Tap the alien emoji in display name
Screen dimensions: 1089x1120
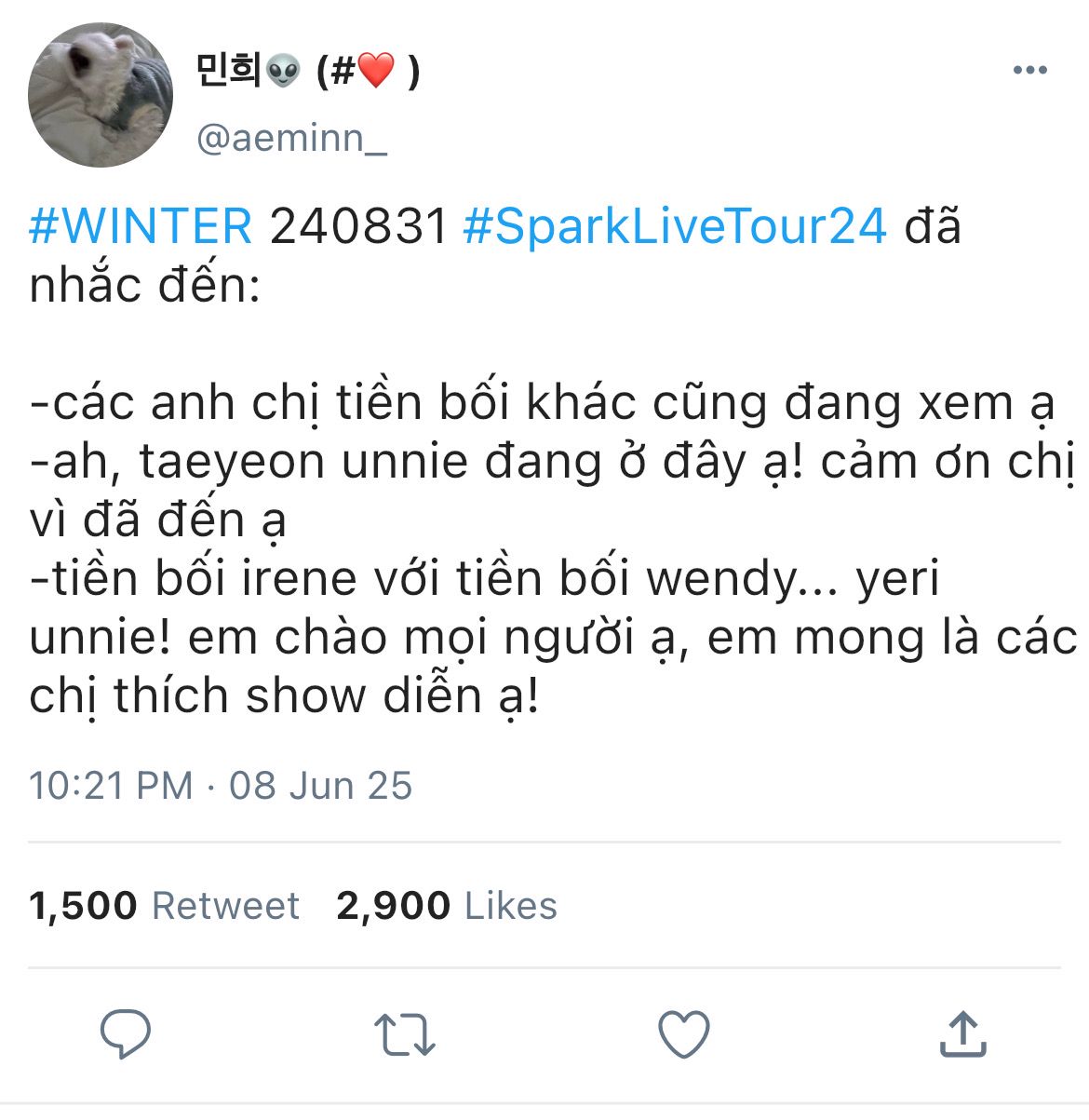click(283, 71)
